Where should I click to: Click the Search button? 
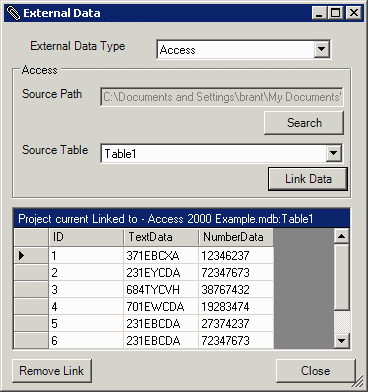tap(304, 123)
